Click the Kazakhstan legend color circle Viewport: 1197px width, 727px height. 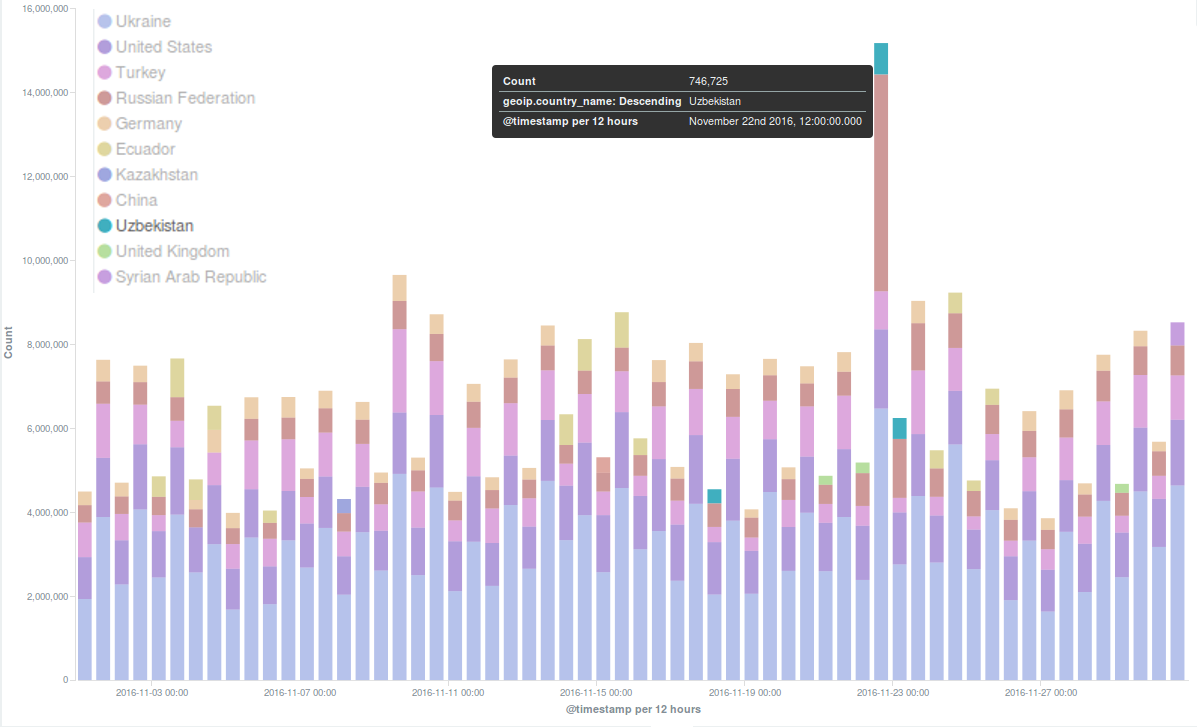(x=104, y=175)
